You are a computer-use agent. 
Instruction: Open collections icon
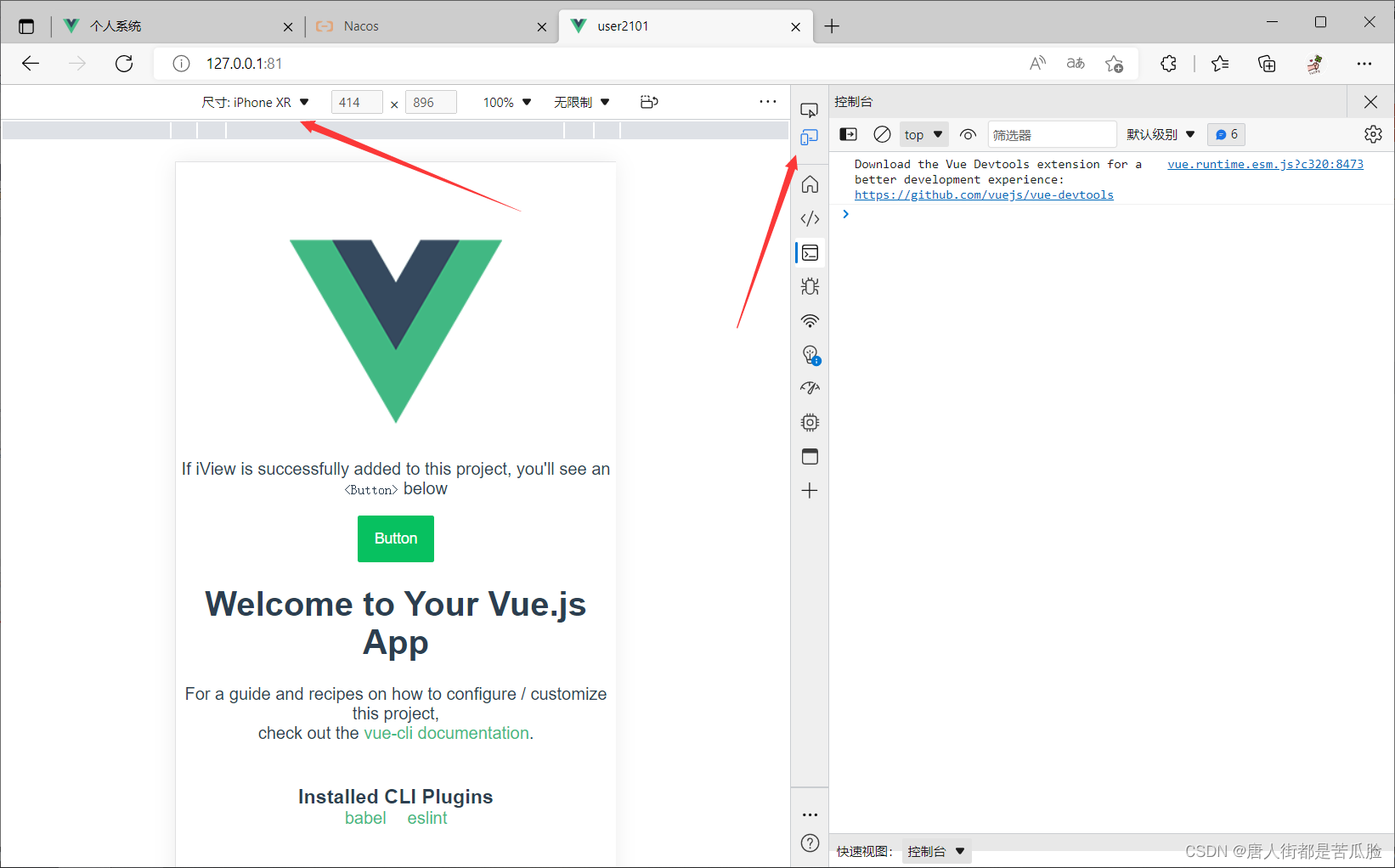1267,64
